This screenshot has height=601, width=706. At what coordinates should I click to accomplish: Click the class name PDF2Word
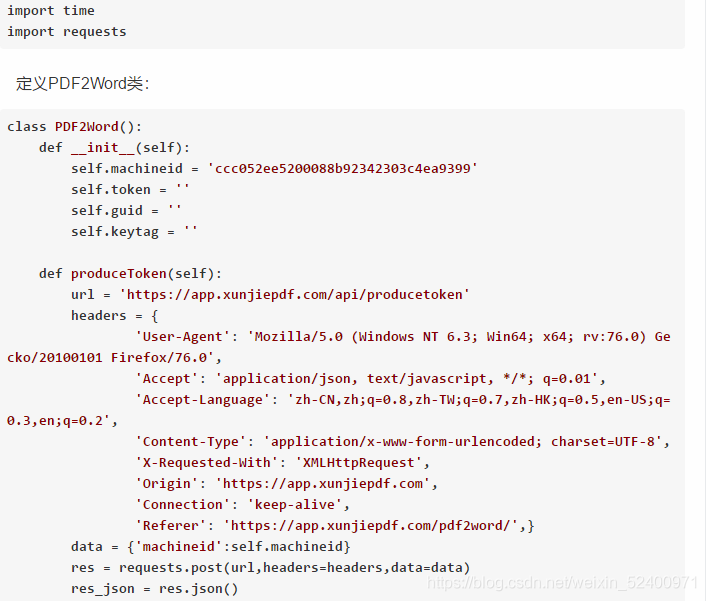(x=86, y=127)
